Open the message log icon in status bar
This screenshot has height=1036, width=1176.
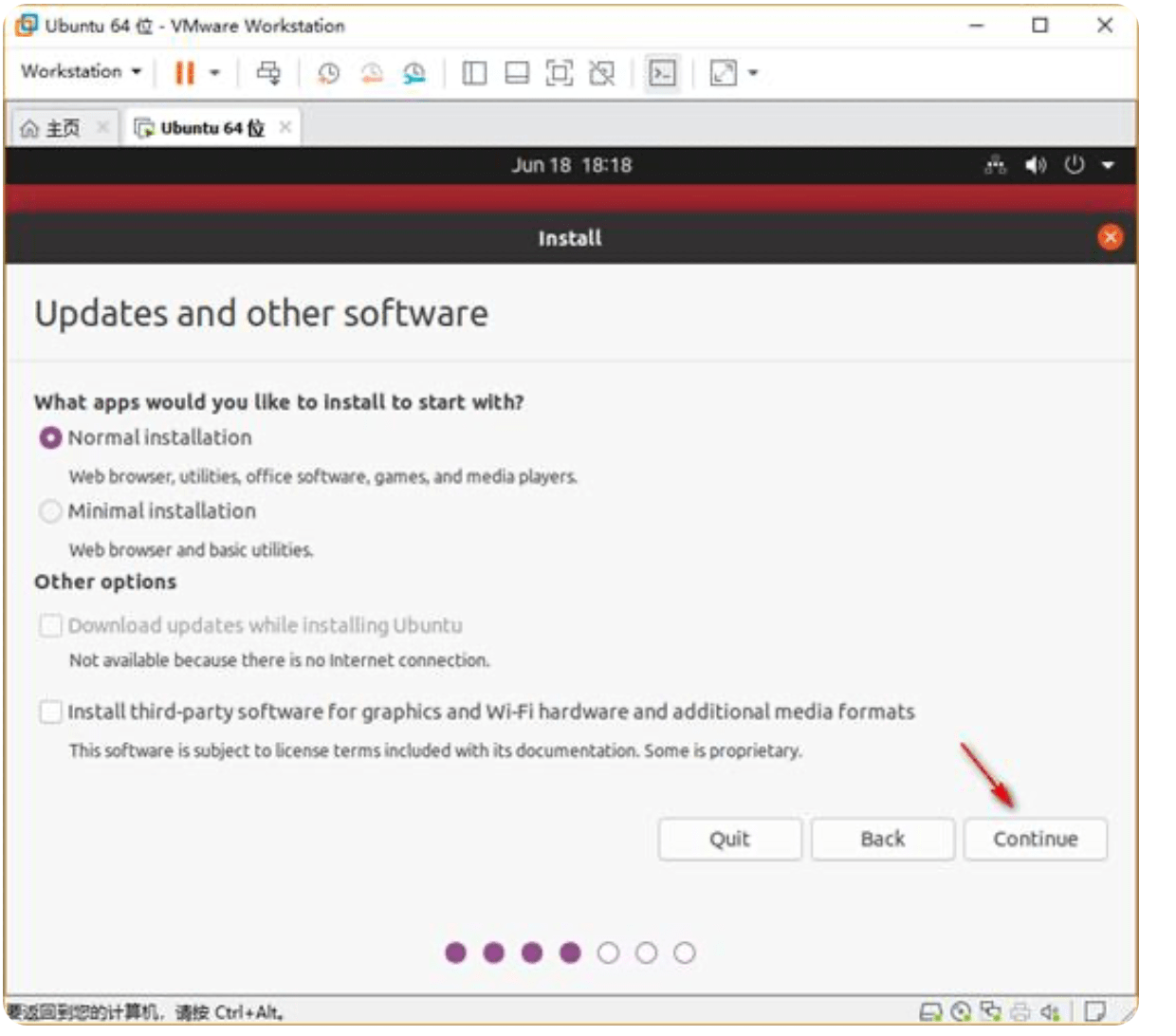(1094, 1011)
